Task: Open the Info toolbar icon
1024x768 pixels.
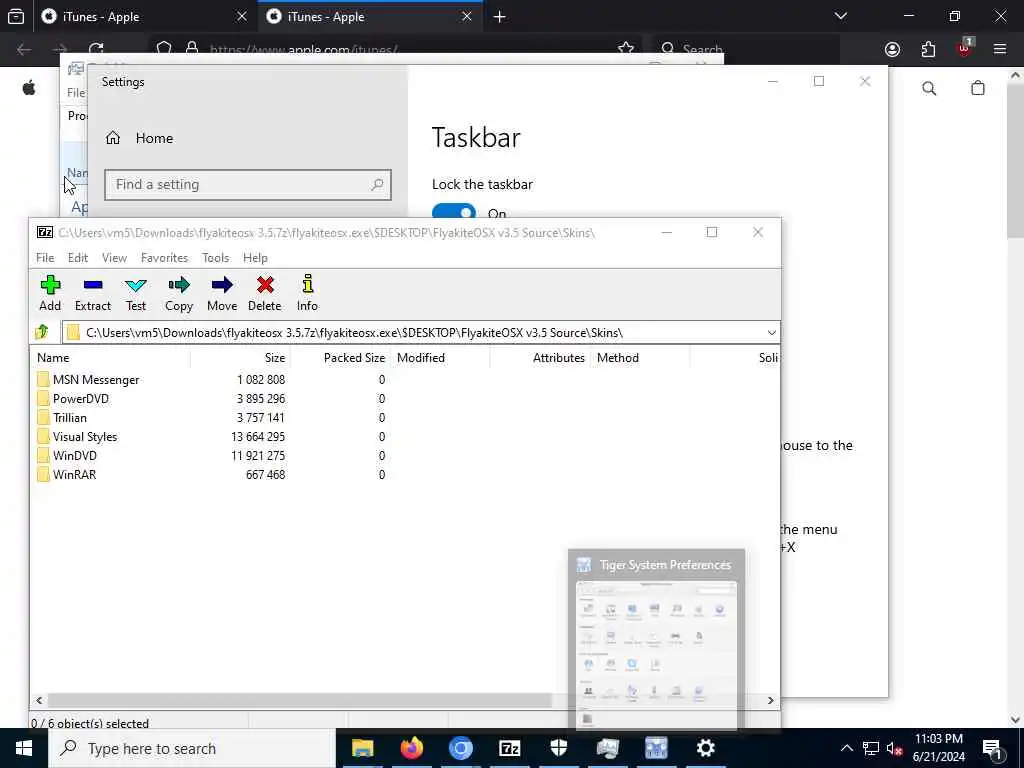Action: [x=307, y=293]
